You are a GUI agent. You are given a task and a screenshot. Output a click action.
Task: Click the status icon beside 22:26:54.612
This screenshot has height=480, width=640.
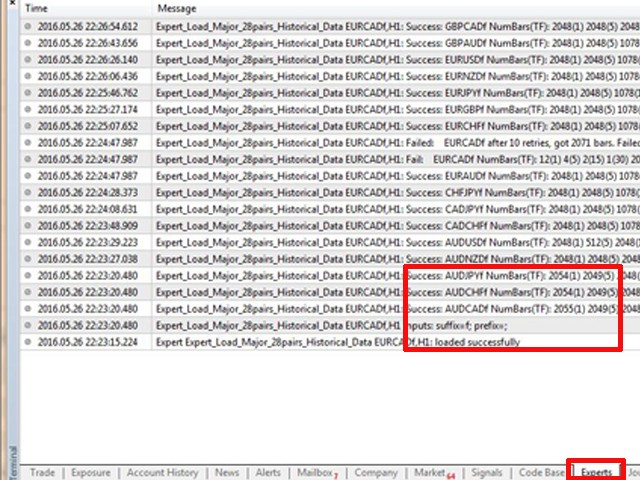point(28,27)
